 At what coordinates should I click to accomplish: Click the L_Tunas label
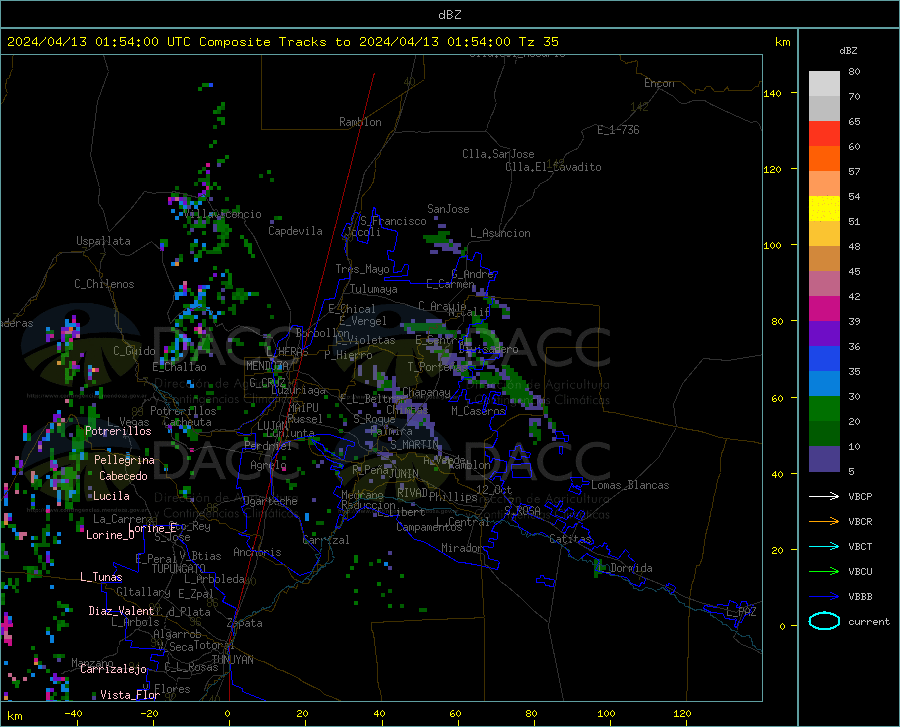[101, 577]
